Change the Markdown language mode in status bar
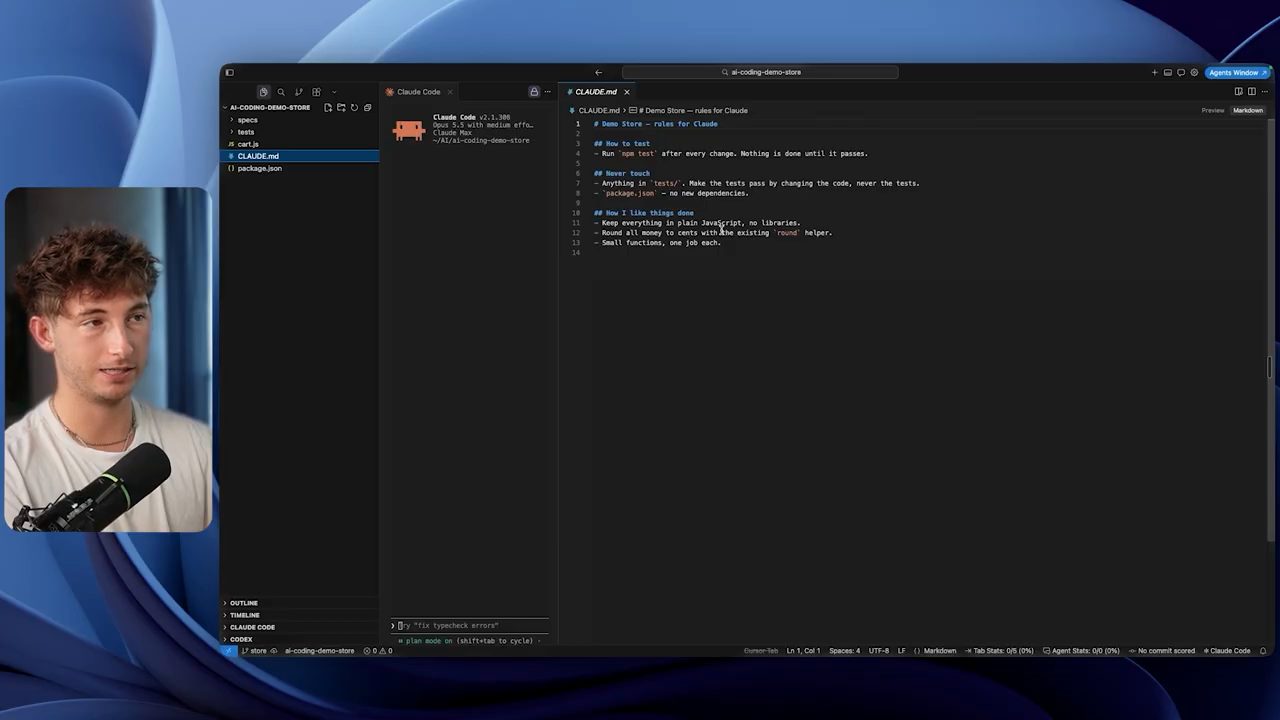The image size is (1280, 720). coord(940,651)
